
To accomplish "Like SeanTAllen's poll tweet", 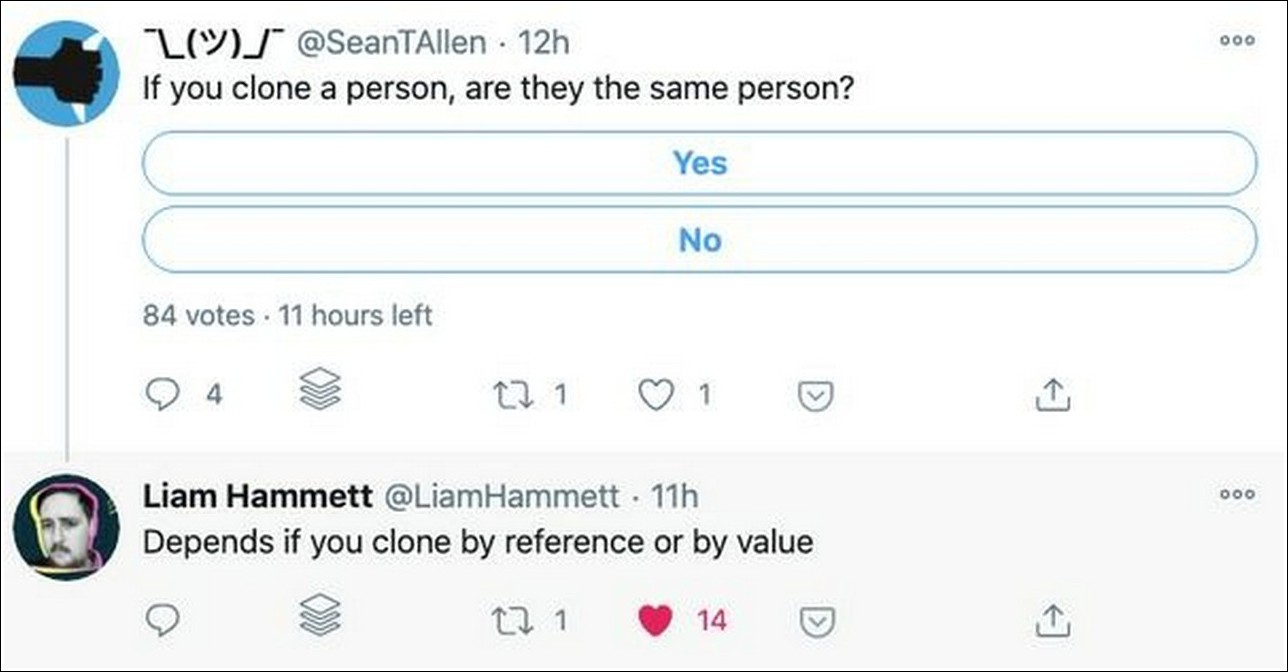I will 656,396.
